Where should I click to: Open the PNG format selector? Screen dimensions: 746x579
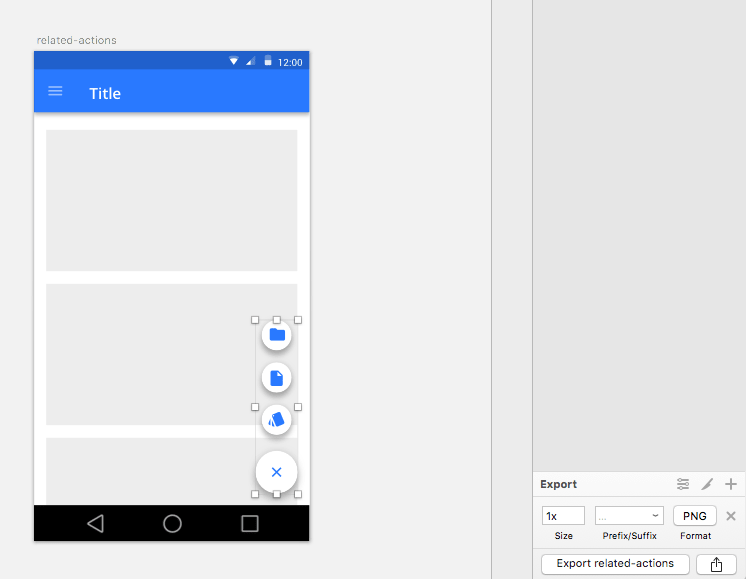[695, 516]
